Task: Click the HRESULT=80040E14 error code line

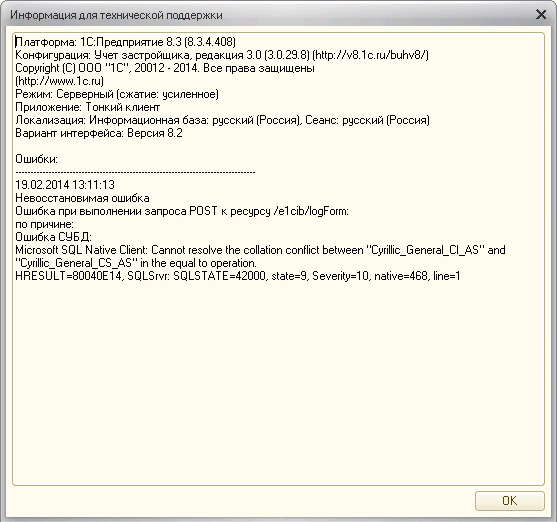Action: pyautogui.click(x=238, y=276)
